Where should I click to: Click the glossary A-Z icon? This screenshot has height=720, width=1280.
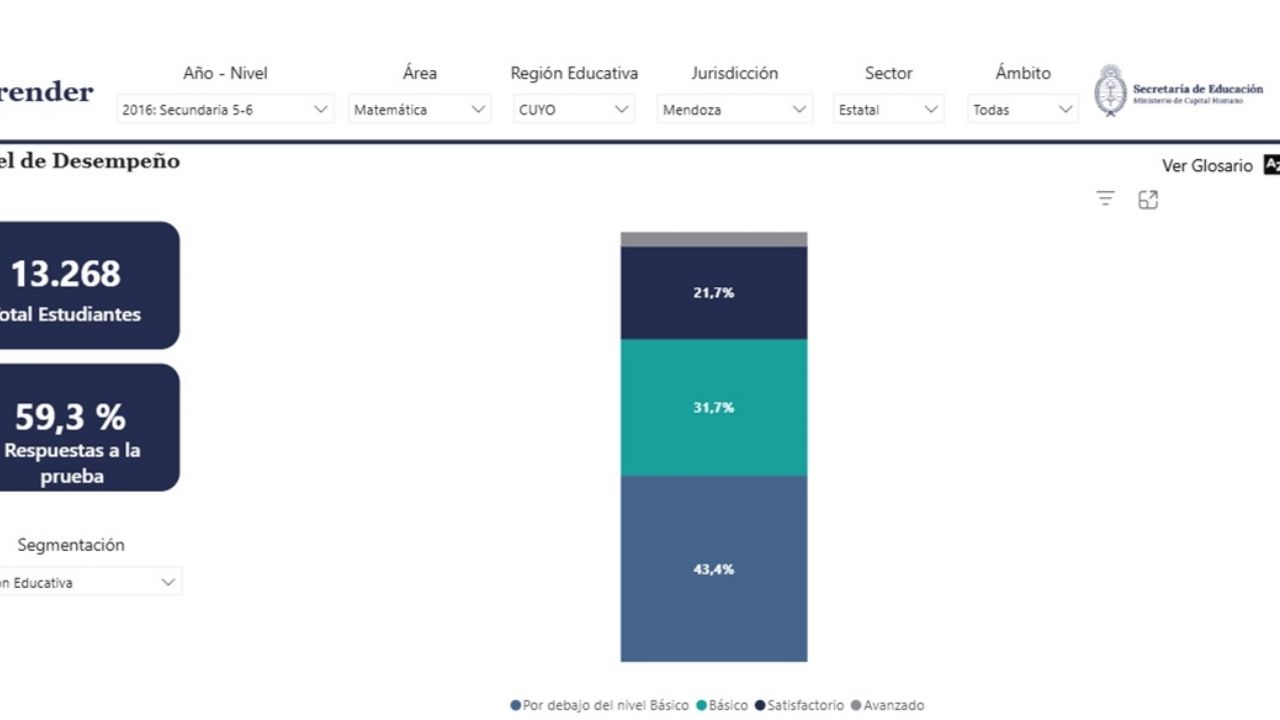(x=1271, y=165)
